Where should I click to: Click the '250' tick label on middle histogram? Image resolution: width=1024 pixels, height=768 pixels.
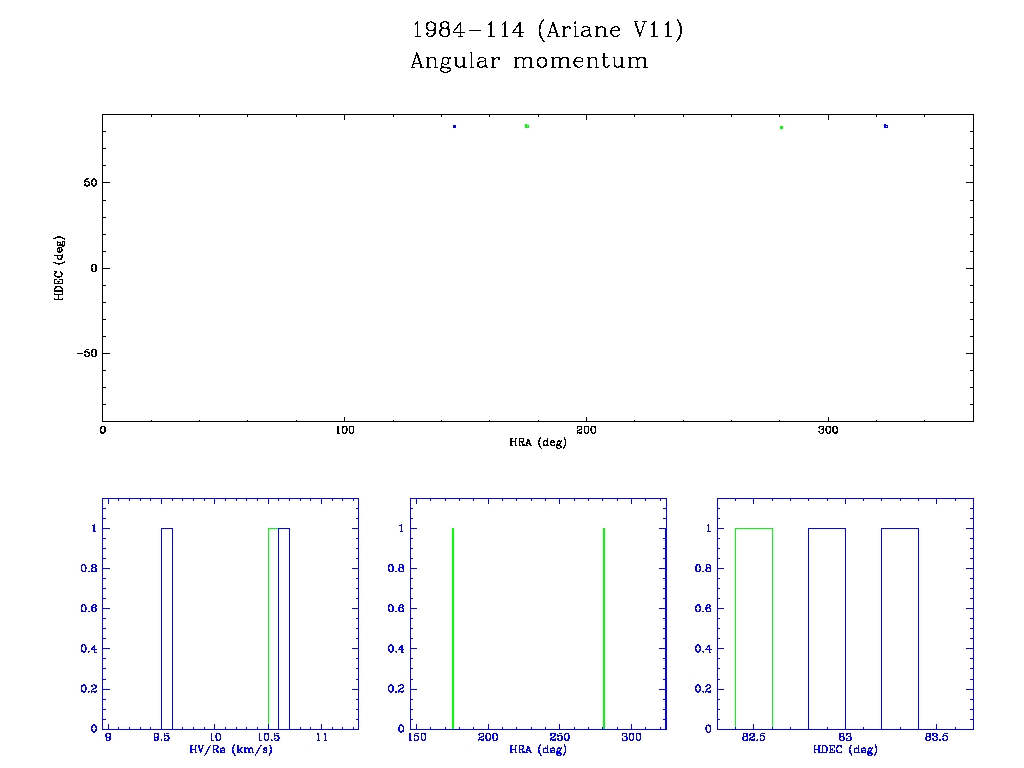560,737
